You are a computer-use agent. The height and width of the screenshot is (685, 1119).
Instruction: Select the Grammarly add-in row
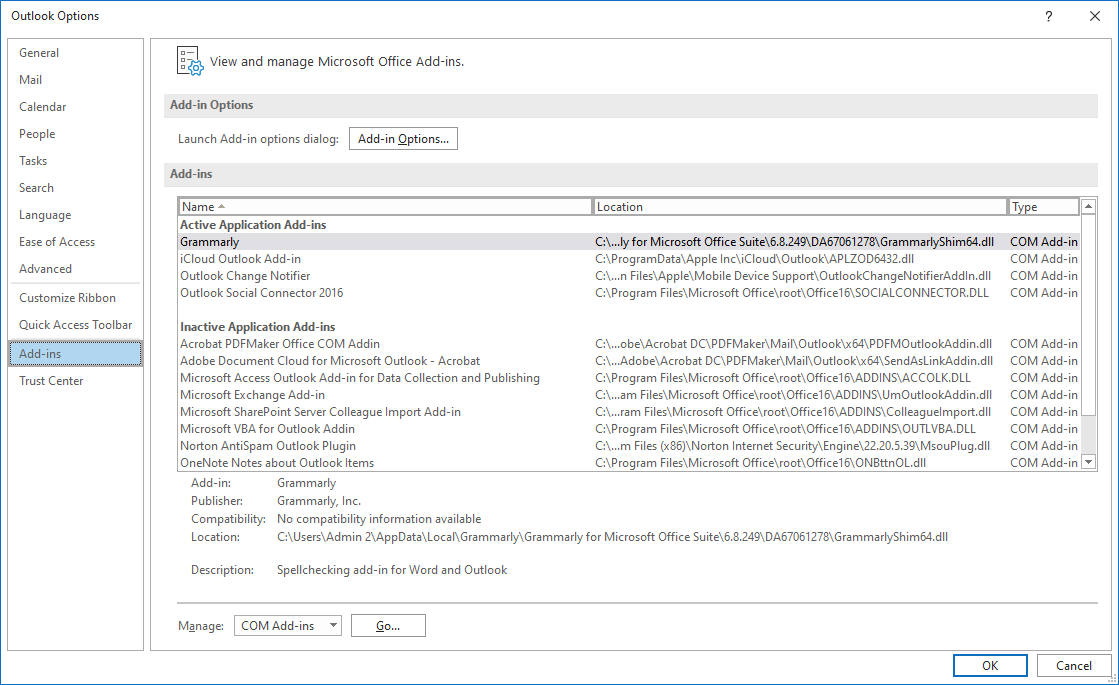pyautogui.click(x=629, y=242)
